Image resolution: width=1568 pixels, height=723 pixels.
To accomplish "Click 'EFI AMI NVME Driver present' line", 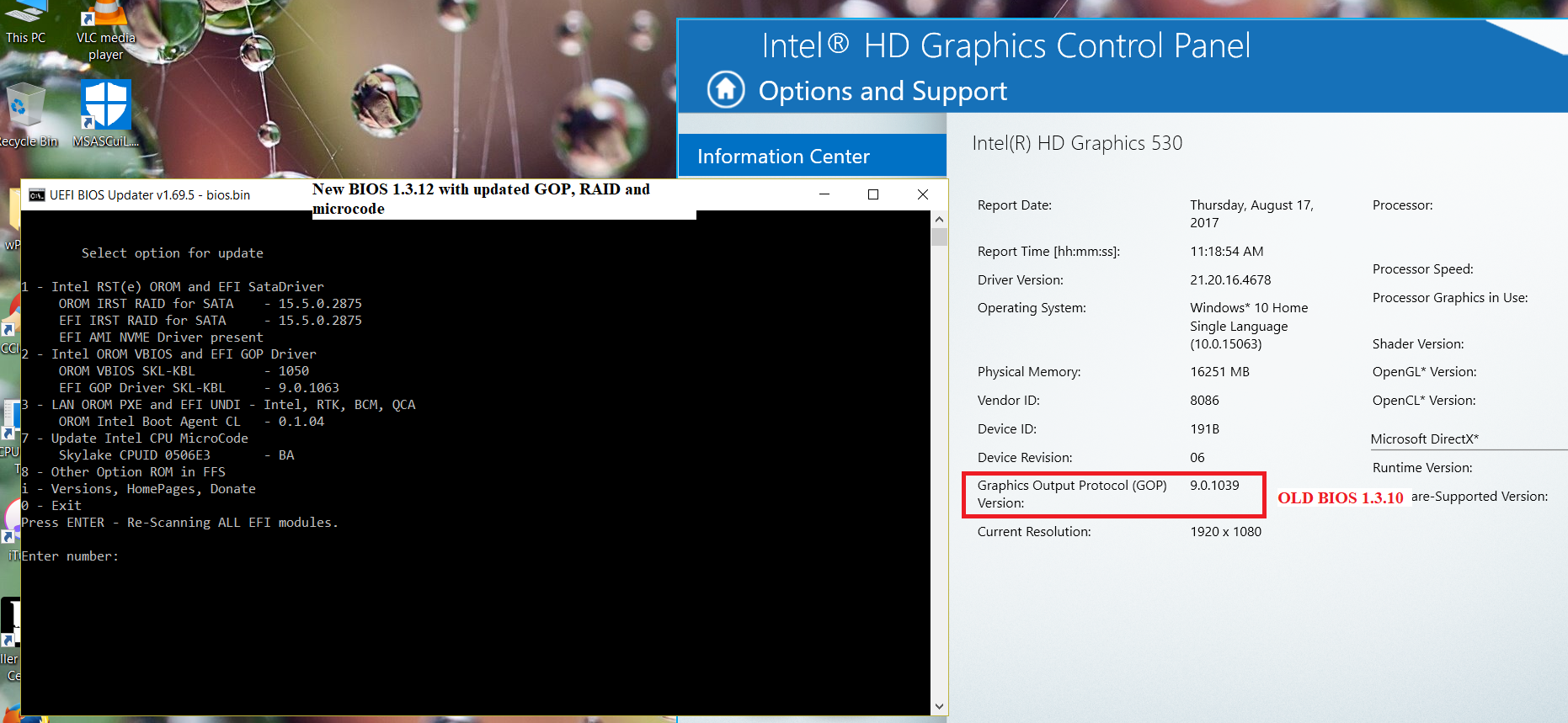I will 161,338.
